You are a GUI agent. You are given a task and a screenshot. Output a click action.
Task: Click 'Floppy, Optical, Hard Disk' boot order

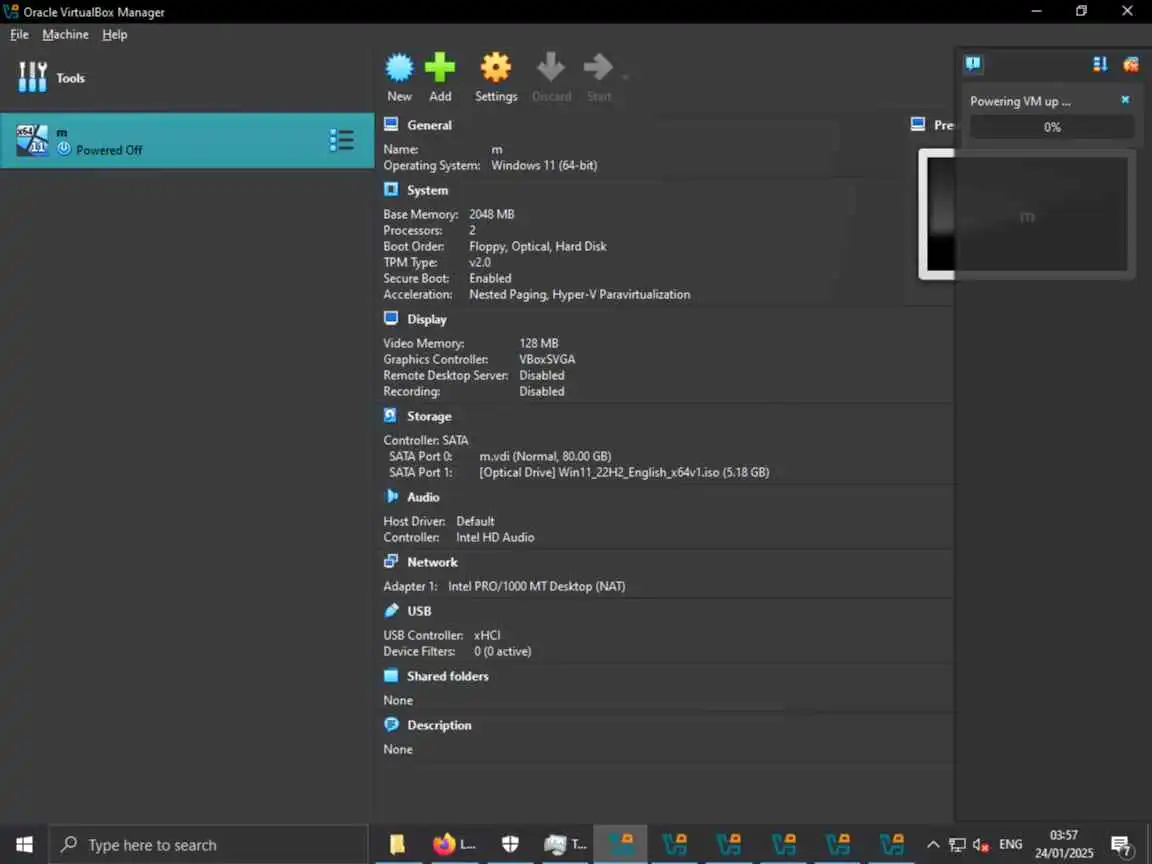point(538,246)
